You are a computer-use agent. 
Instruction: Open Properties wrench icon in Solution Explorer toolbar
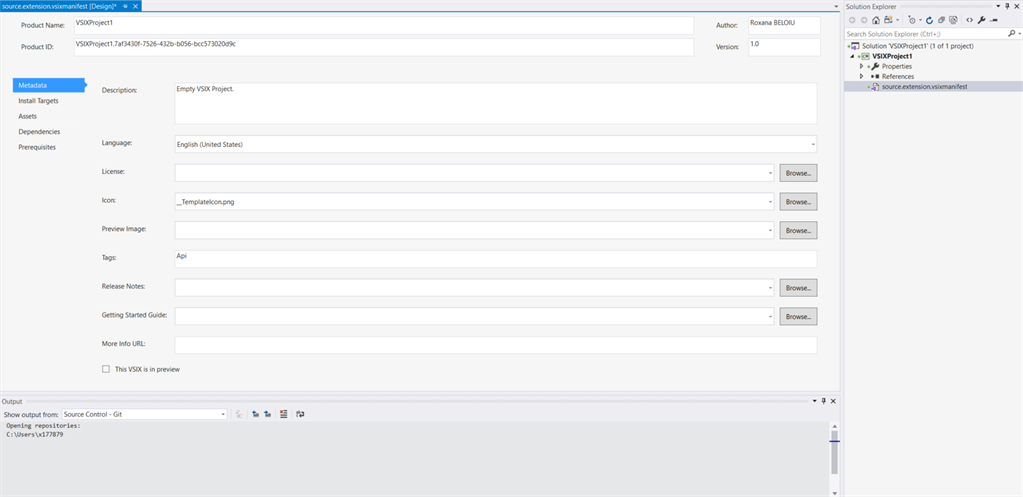[982, 20]
